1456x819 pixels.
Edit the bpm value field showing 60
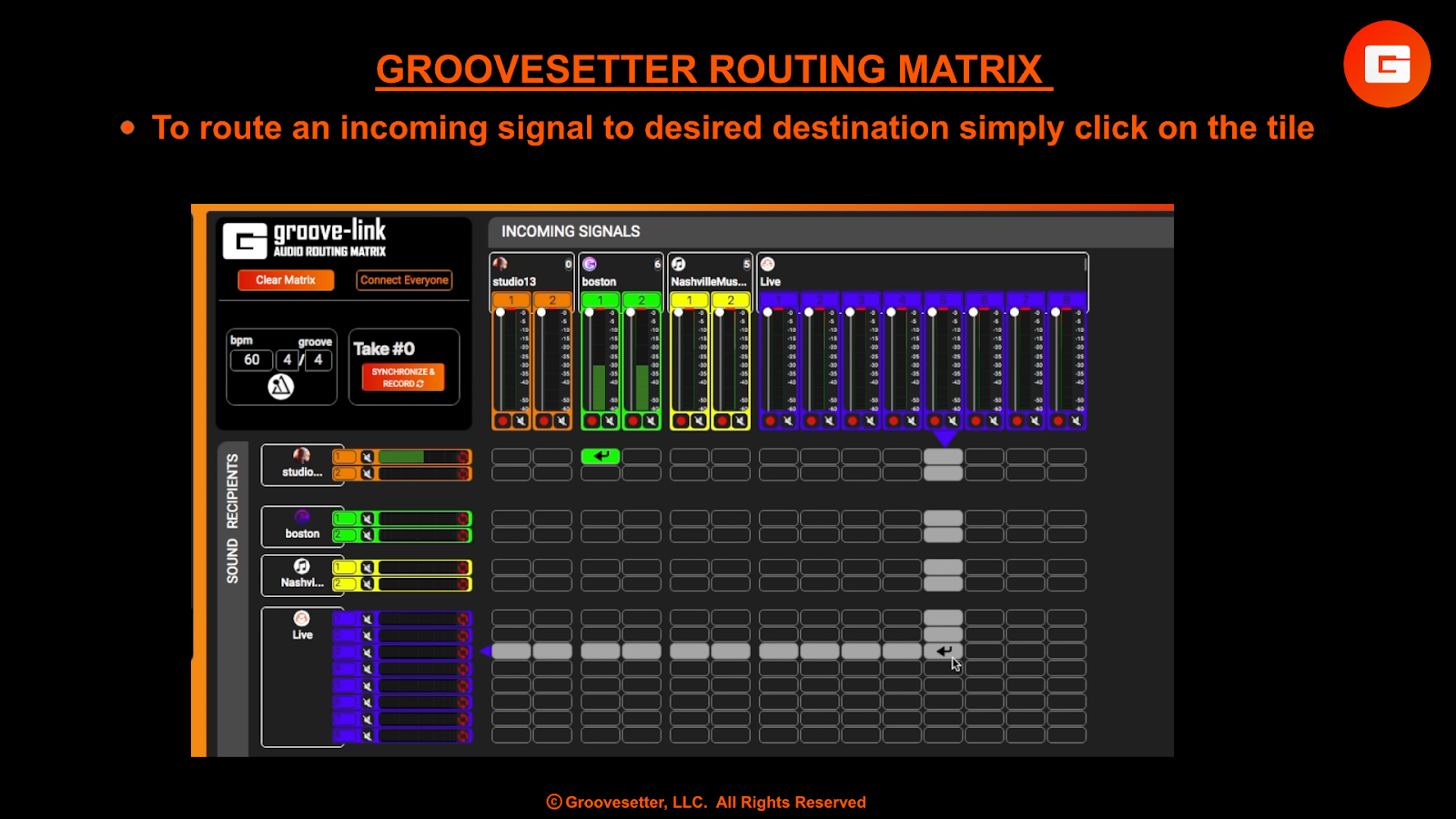tap(251, 360)
